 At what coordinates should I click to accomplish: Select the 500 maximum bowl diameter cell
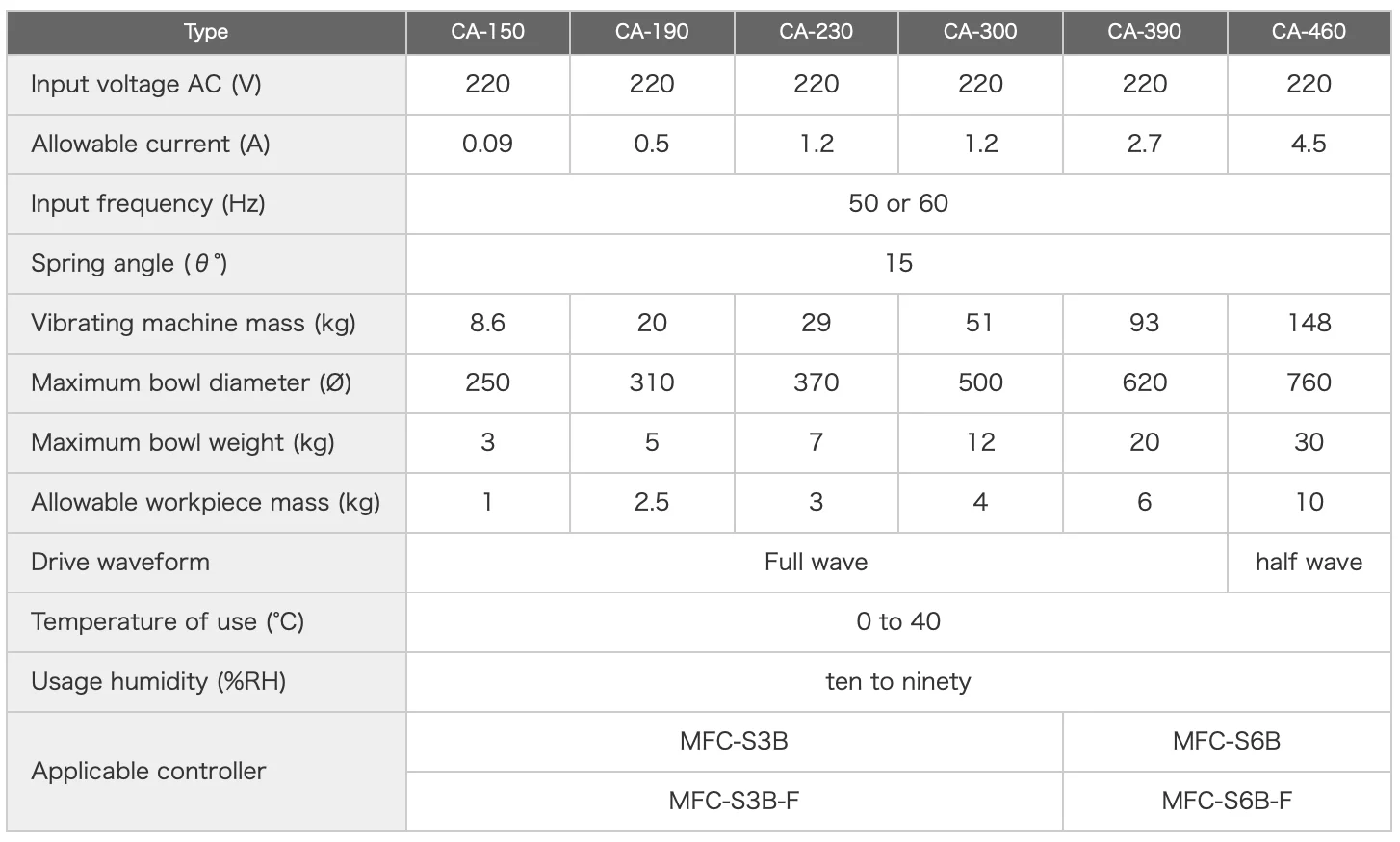point(980,383)
